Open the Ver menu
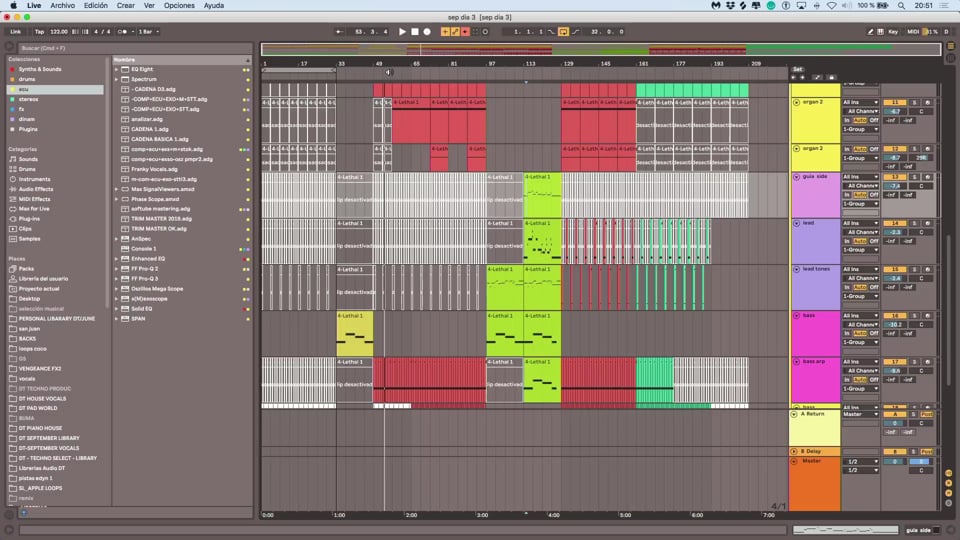Screen dimensions: 960x540 click(149, 6)
